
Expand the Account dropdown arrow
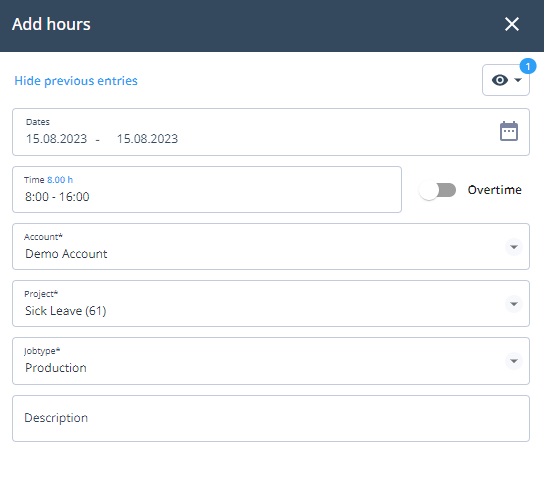pos(514,247)
